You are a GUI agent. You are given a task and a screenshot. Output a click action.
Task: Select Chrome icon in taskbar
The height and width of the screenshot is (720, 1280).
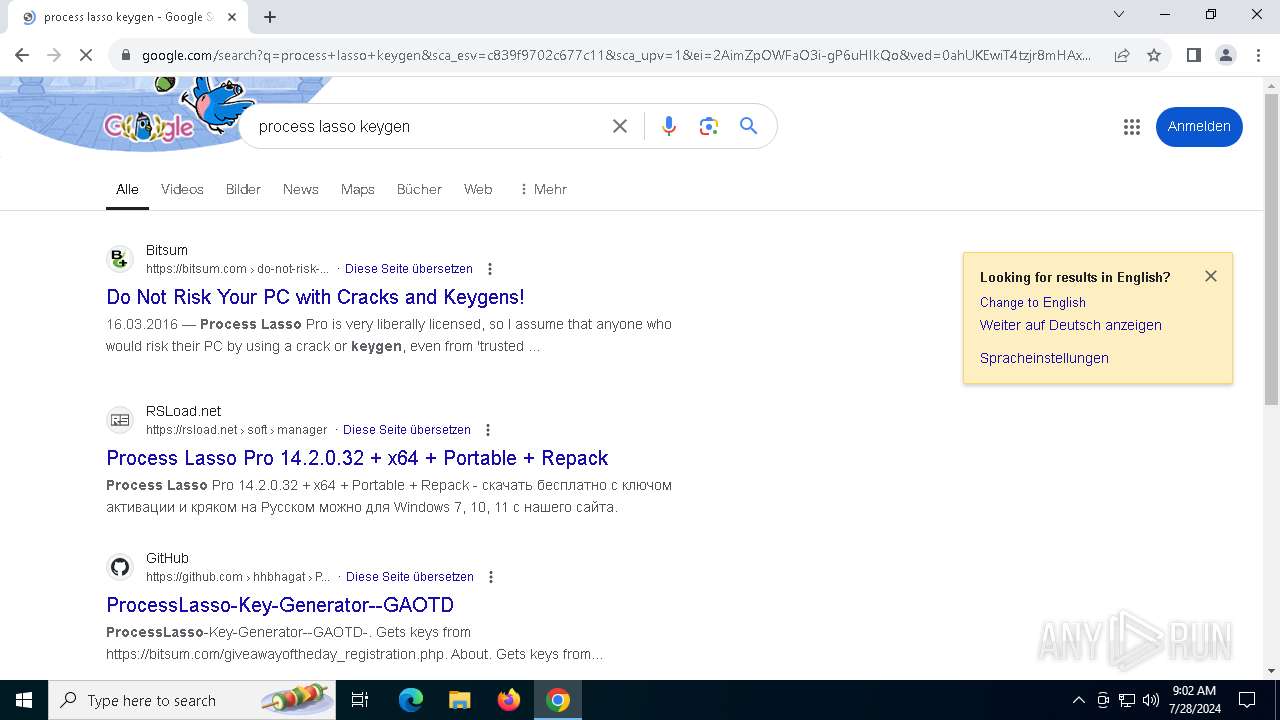pyautogui.click(x=558, y=700)
